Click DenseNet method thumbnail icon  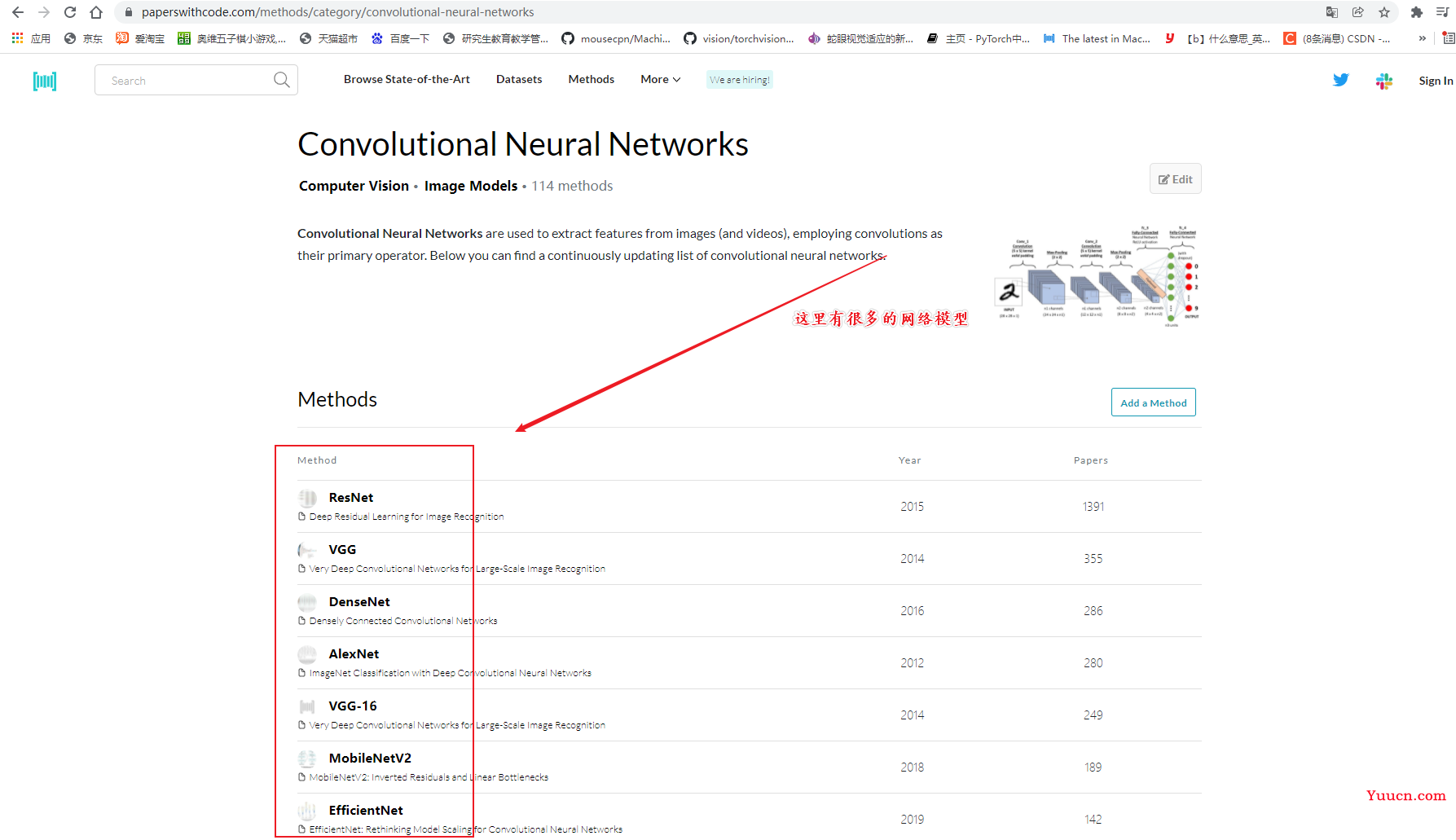coord(307,602)
